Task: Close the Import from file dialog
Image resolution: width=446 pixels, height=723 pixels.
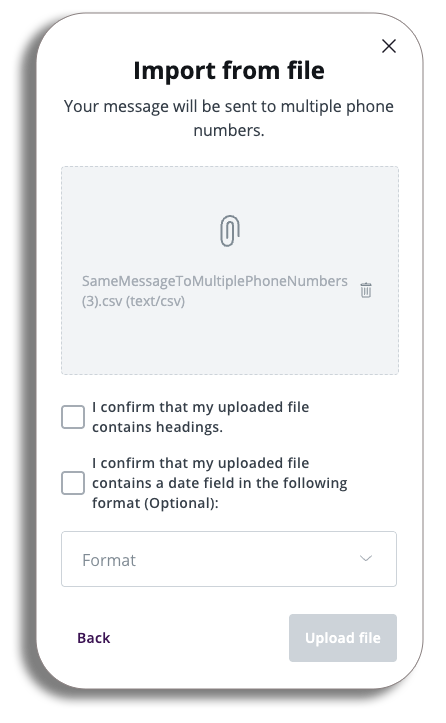Action: (x=389, y=46)
